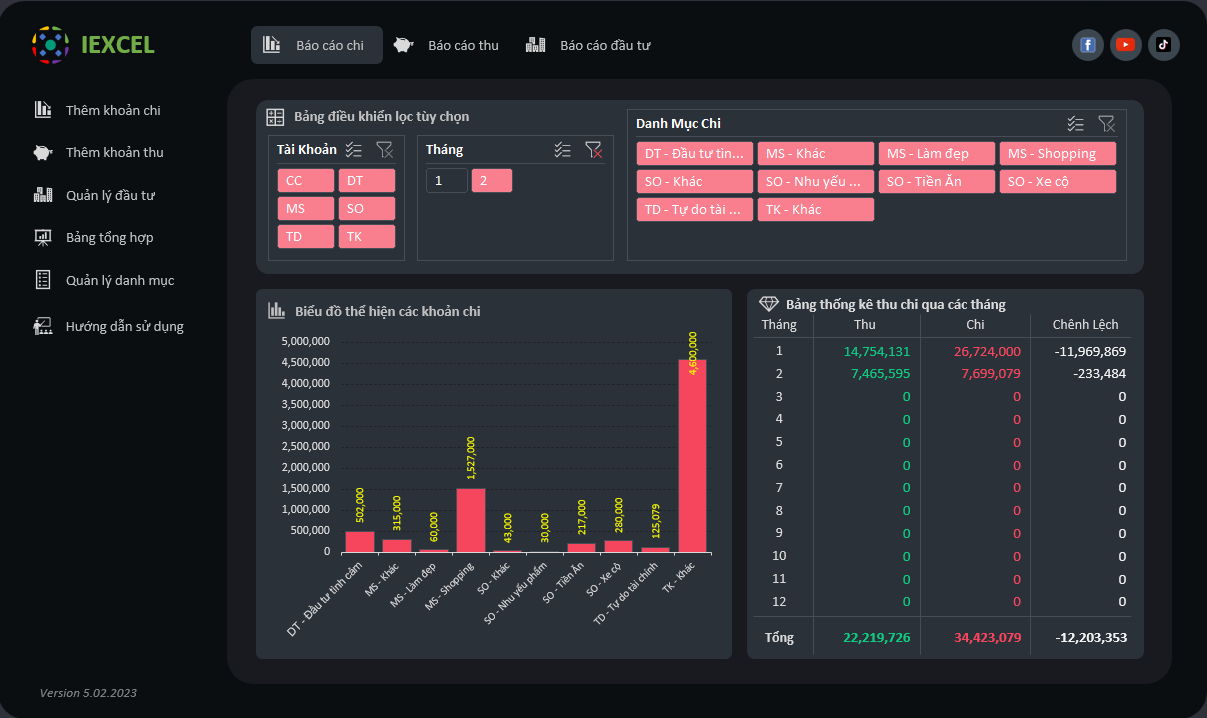Viewport: 1207px width, 718px height.
Task: Toggle the SO account slicer item
Action: point(367,209)
